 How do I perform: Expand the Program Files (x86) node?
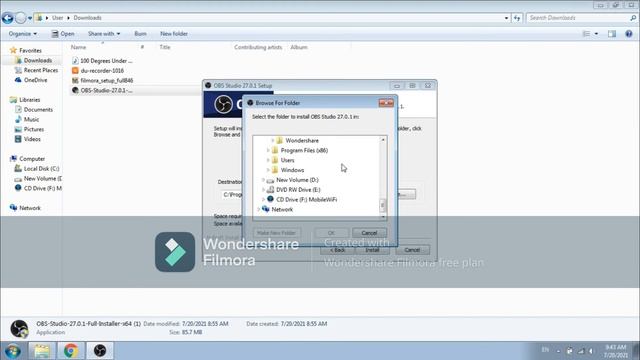[x=268, y=150]
